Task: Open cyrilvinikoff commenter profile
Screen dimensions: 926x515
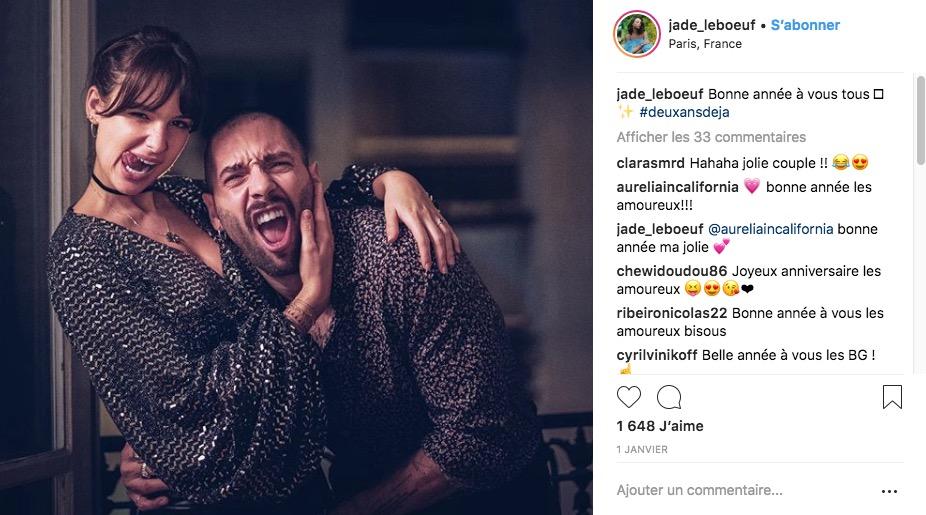Action: (x=657, y=355)
